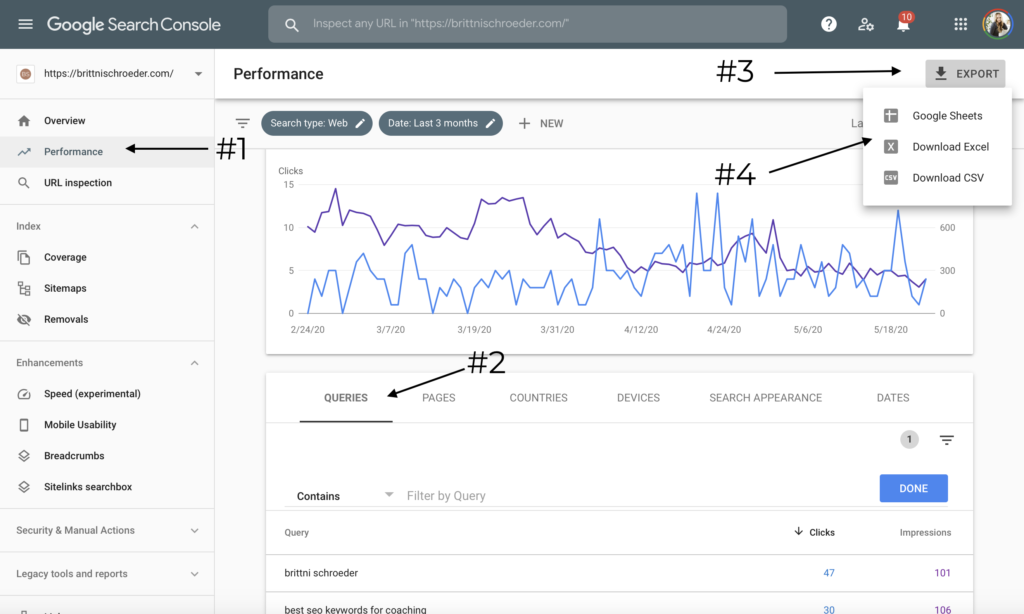Viewport: 1024px width, 614px height.
Task: Open the Removals page
Action: point(107,319)
